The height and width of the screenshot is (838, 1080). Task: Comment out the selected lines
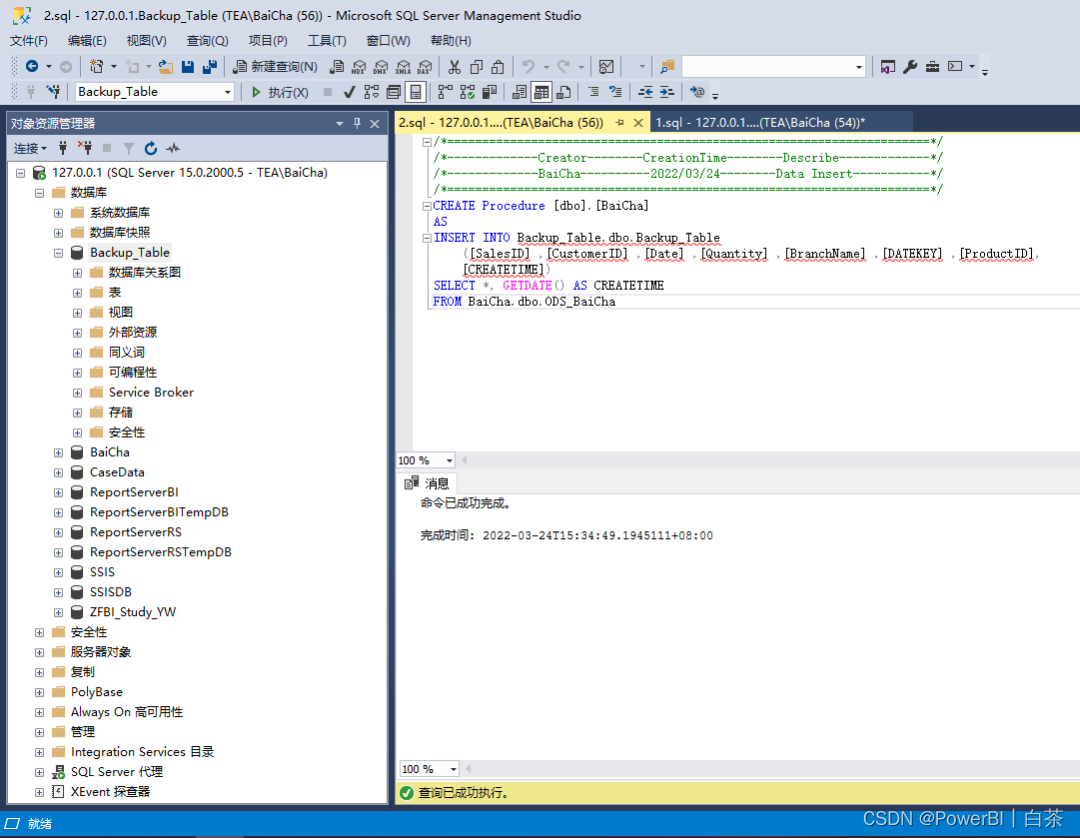(593, 92)
